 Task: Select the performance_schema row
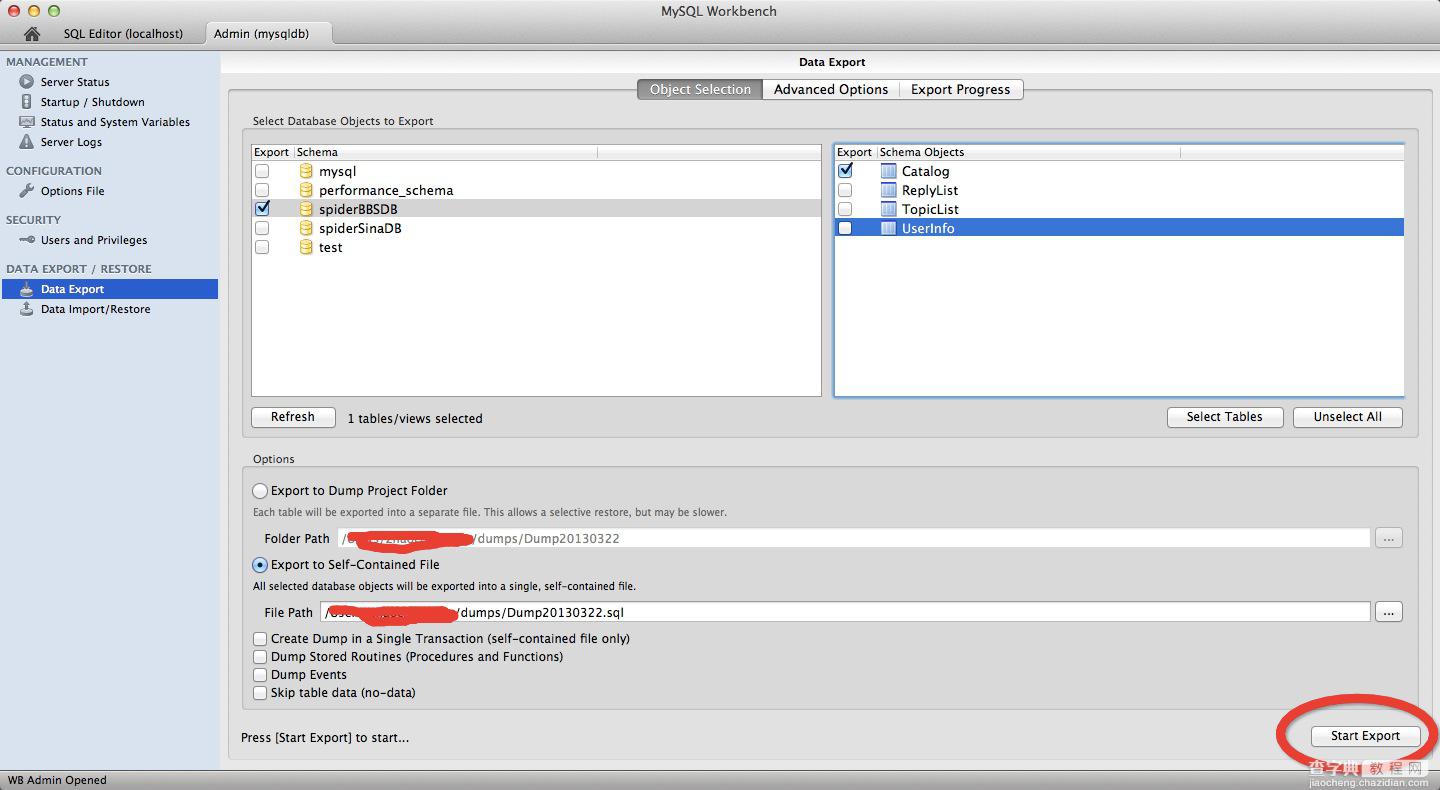tap(536, 190)
